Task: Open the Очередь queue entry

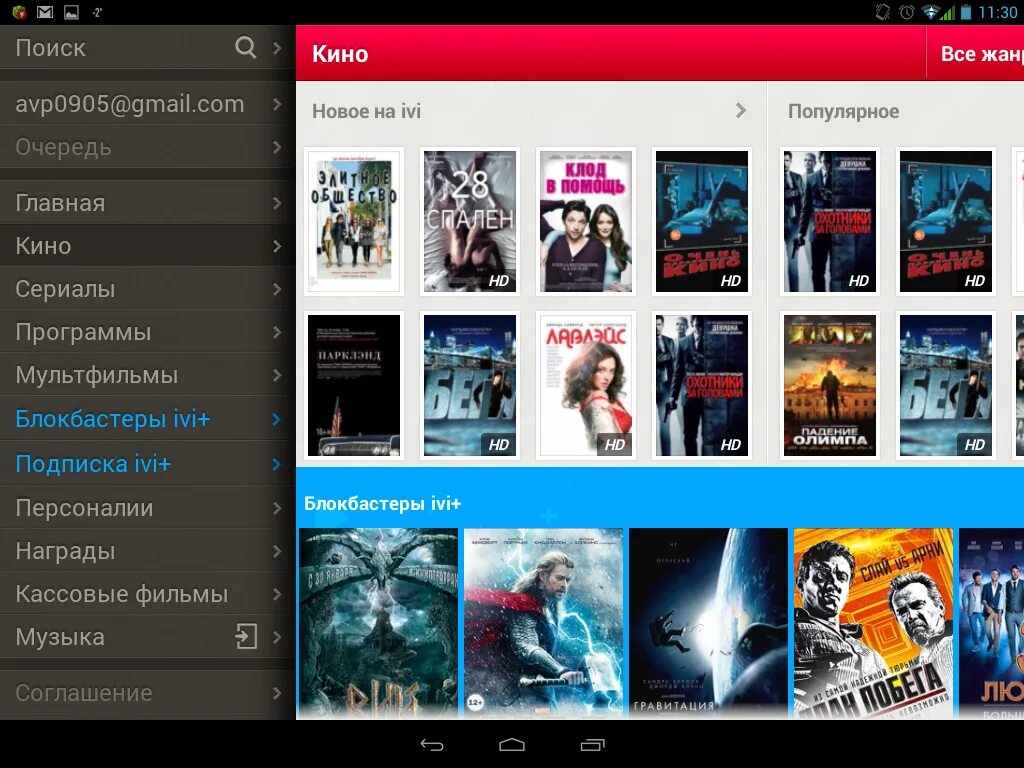Action: point(148,147)
